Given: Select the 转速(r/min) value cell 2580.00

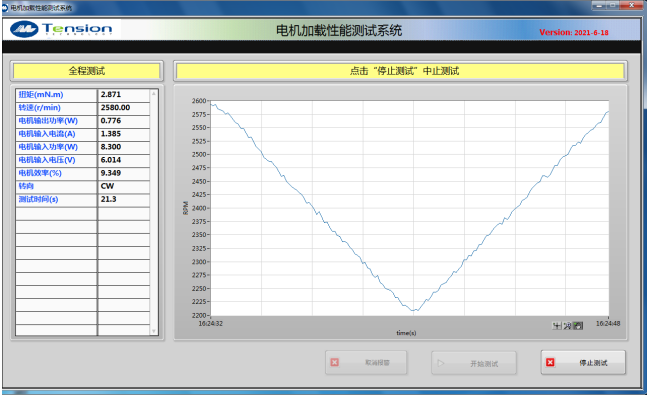Looking at the screenshot, I should click(x=124, y=108).
